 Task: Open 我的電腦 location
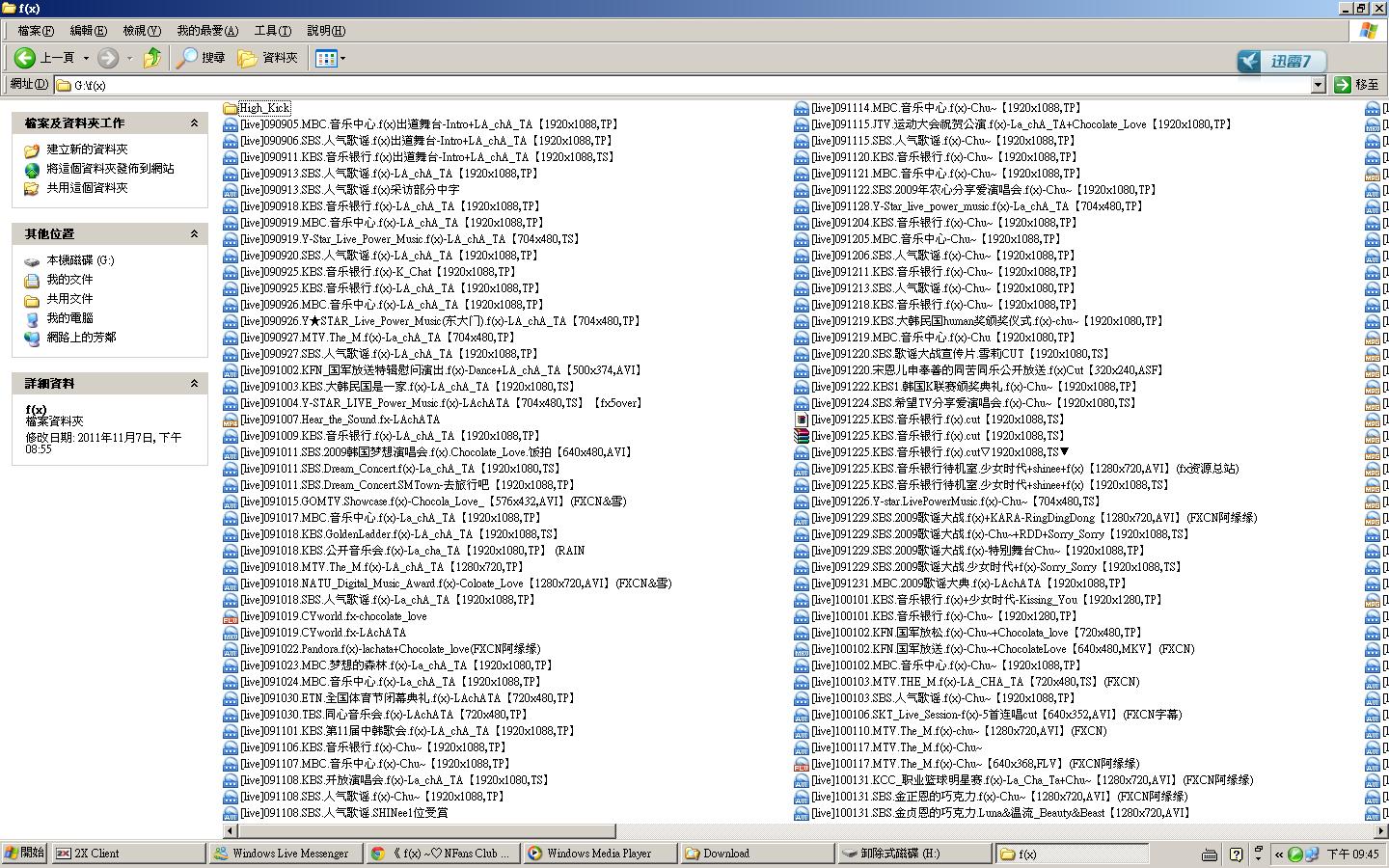[x=69, y=318]
